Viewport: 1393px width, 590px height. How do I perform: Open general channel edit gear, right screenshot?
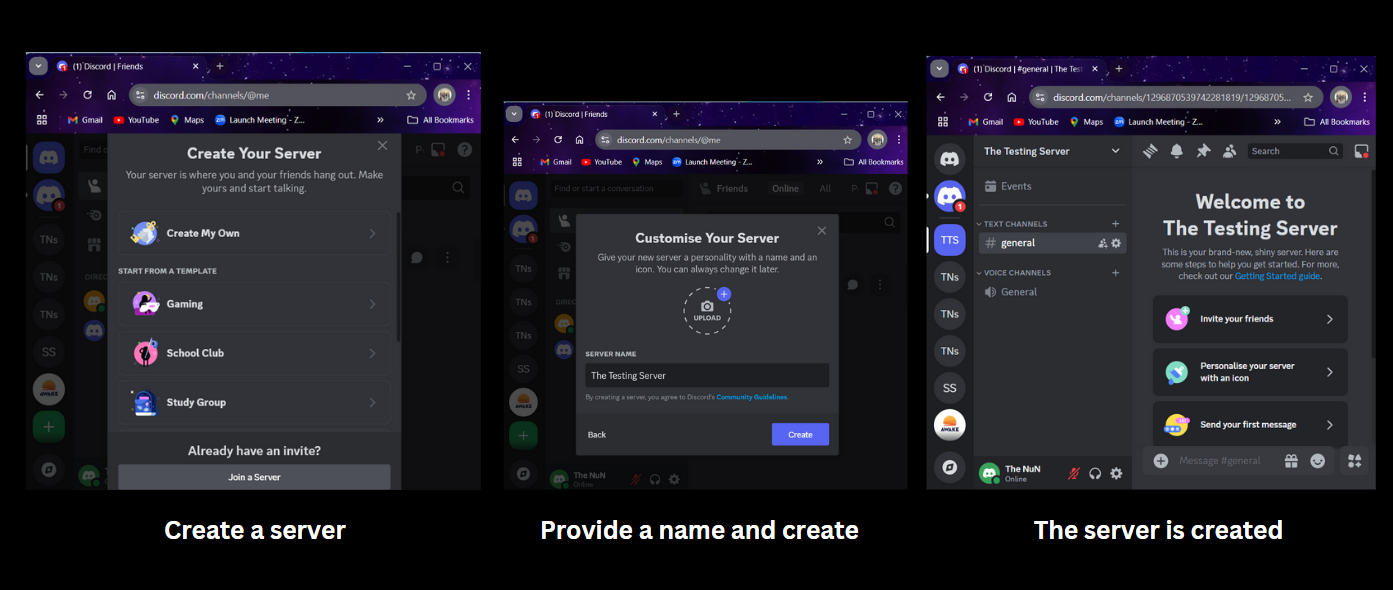point(1116,243)
